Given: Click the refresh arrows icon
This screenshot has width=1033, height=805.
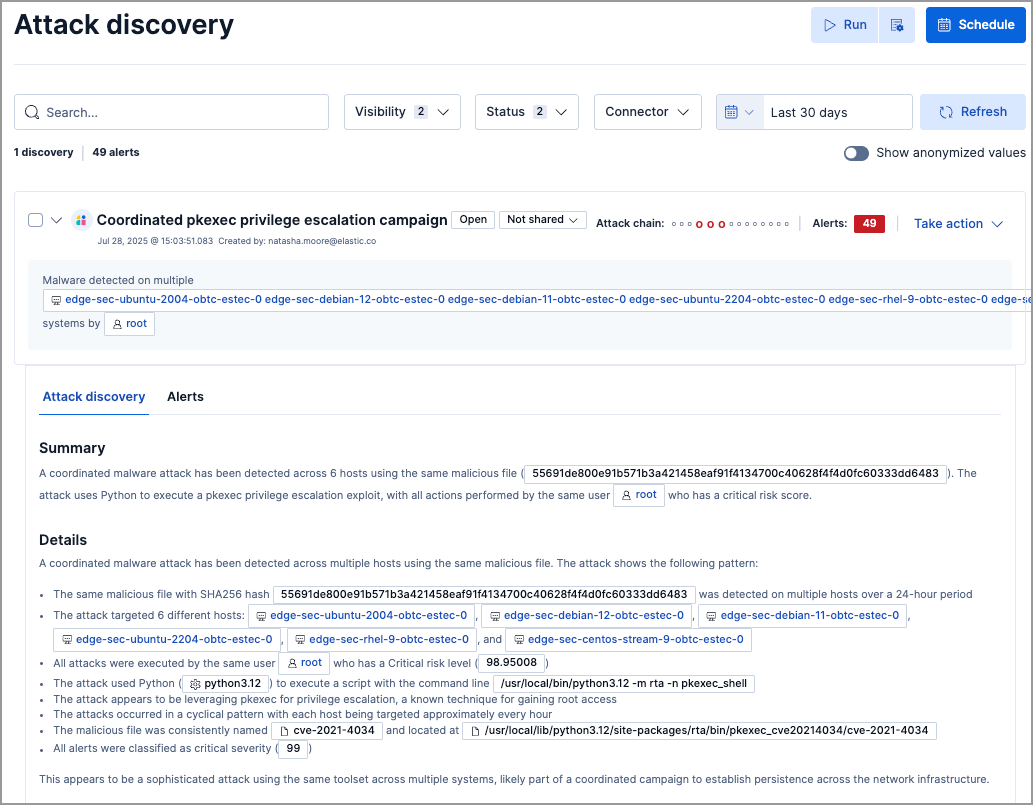Looking at the screenshot, I should coord(944,111).
